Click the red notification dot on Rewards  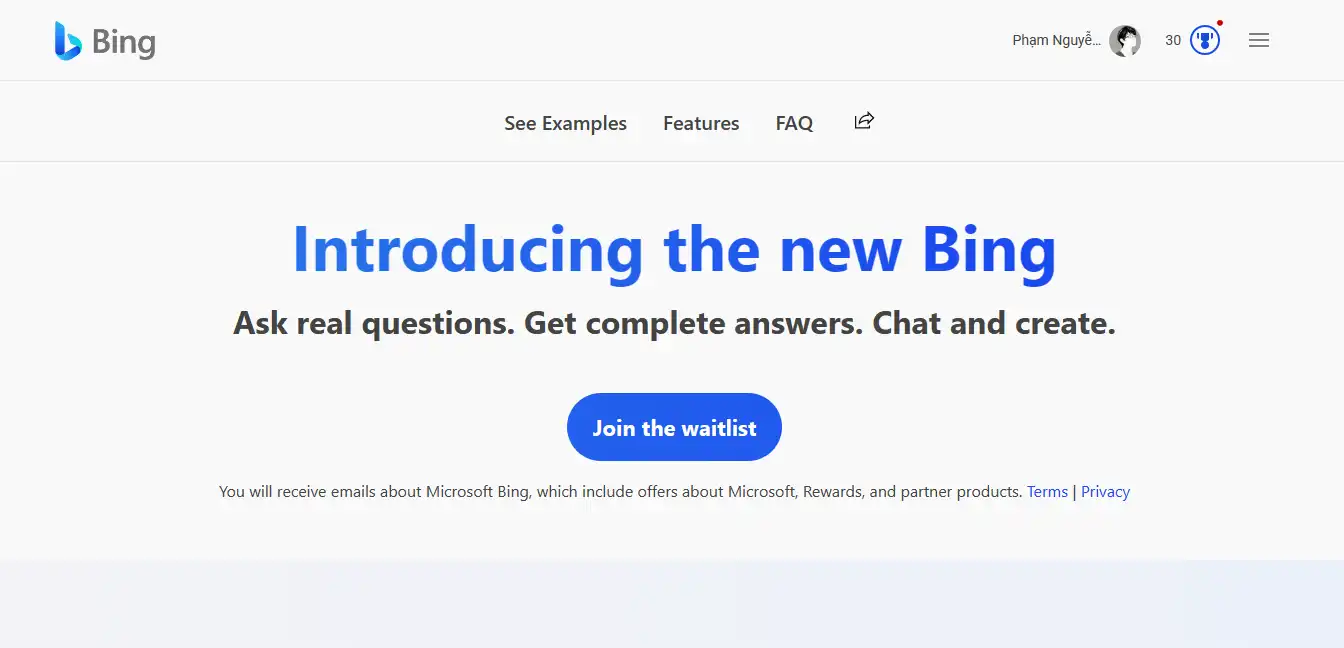pyautogui.click(x=1220, y=23)
